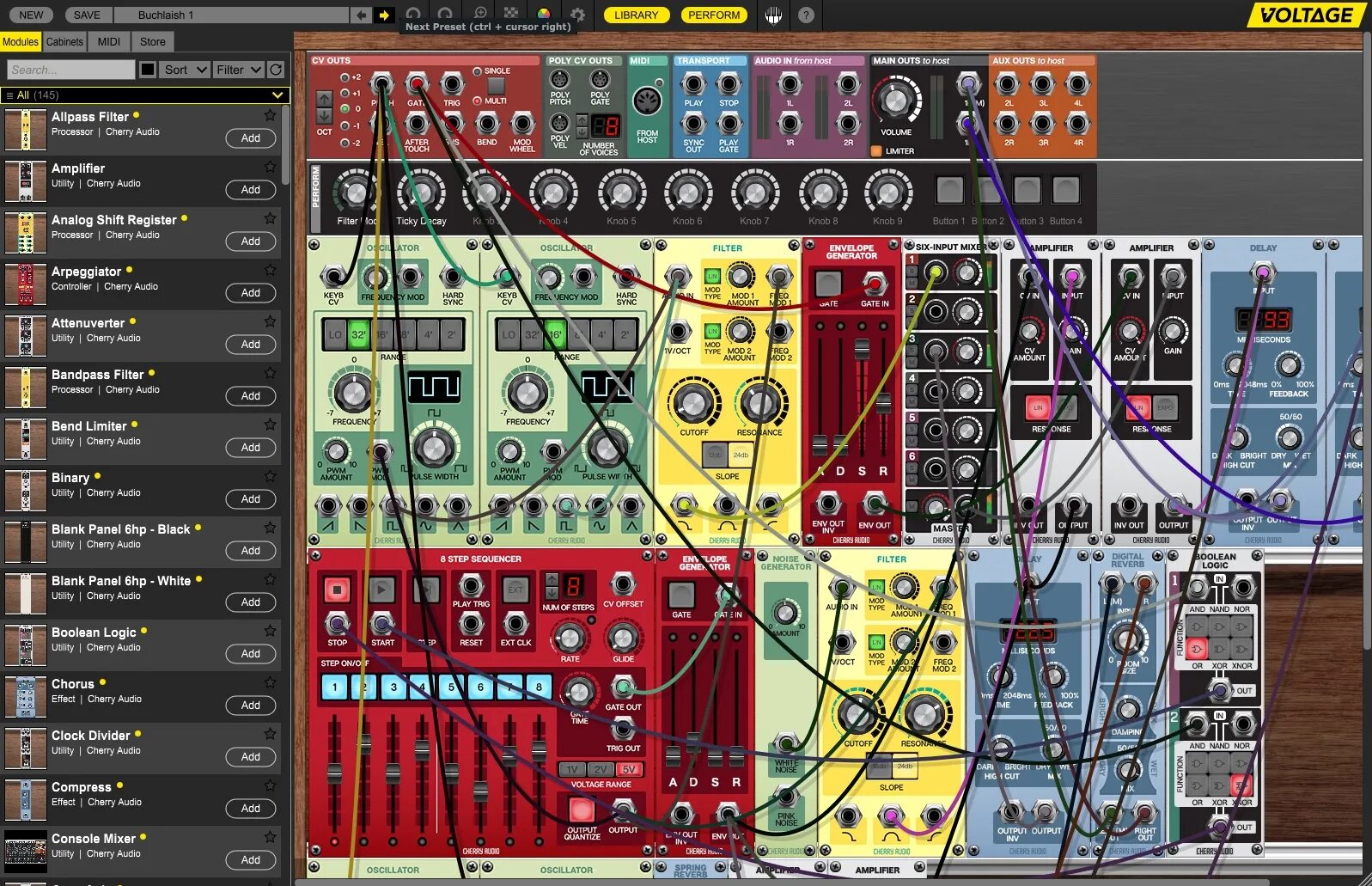Open the Sort dropdown
Screen dimensions: 1372x886
click(x=185, y=70)
